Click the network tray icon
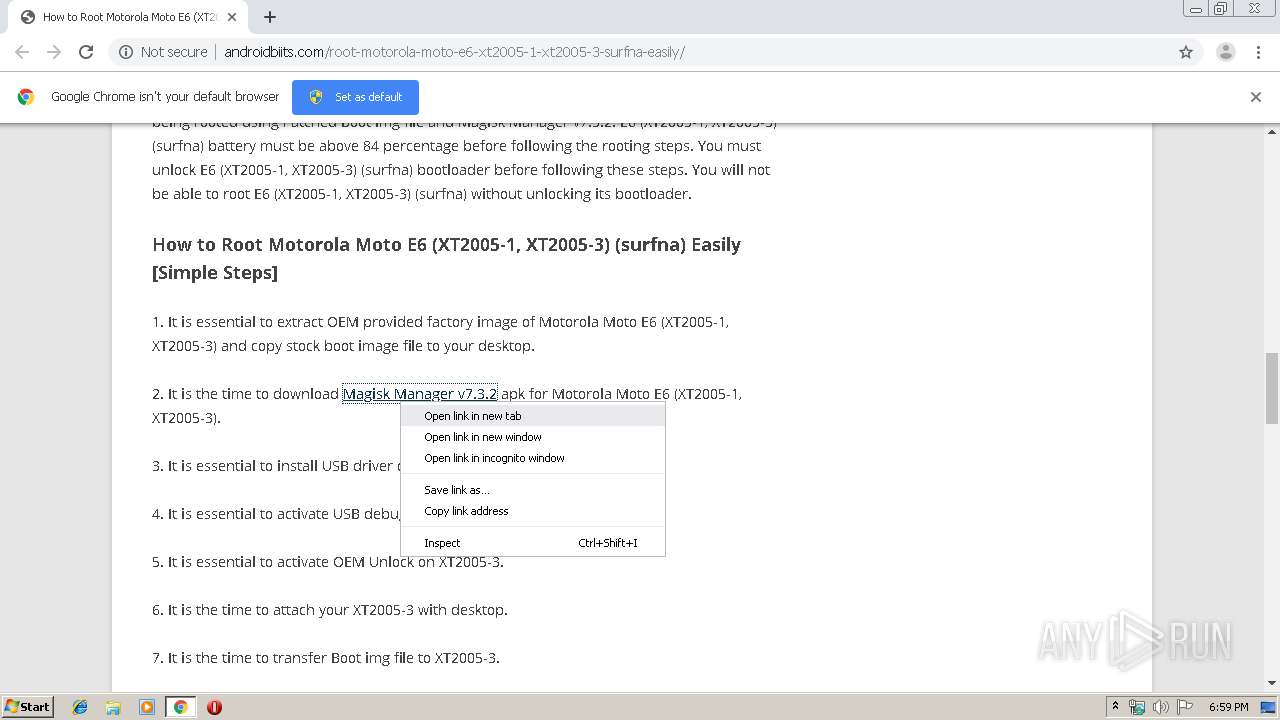The width and height of the screenshot is (1280, 720). point(1137,707)
